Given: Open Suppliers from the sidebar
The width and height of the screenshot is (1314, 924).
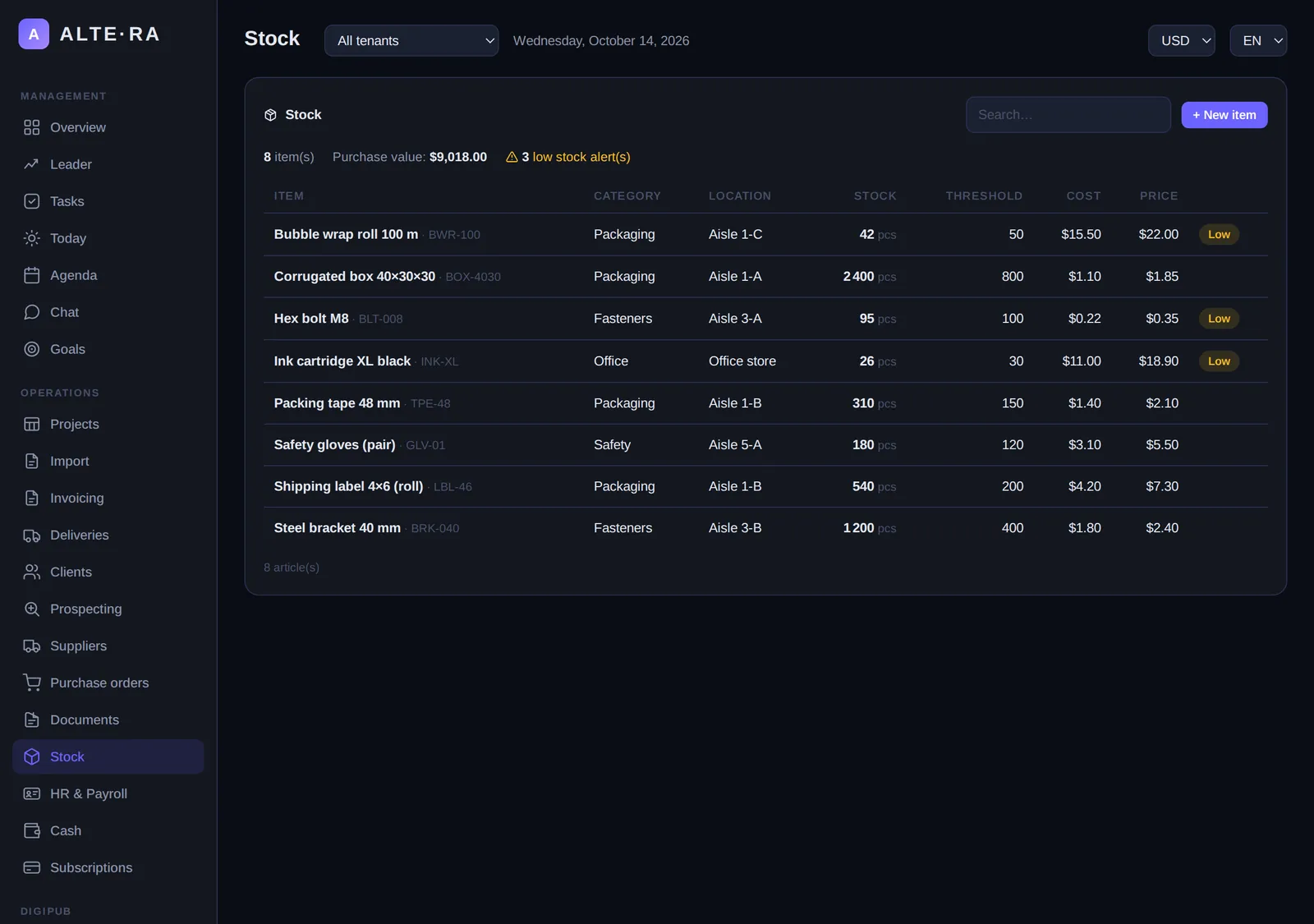Looking at the screenshot, I should (108, 646).
